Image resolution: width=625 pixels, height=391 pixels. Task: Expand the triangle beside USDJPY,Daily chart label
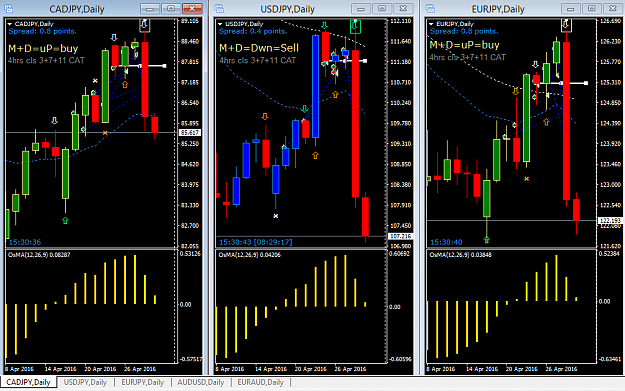(x=220, y=24)
